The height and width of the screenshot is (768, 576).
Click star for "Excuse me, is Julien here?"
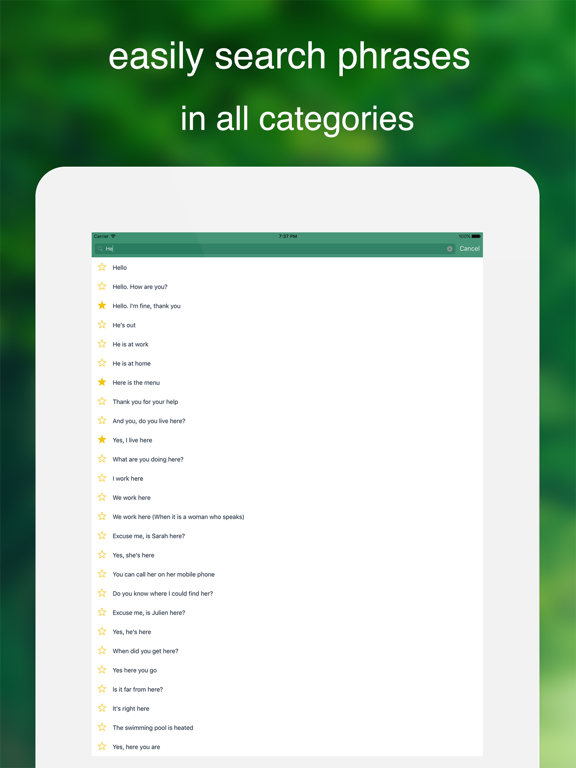point(102,612)
